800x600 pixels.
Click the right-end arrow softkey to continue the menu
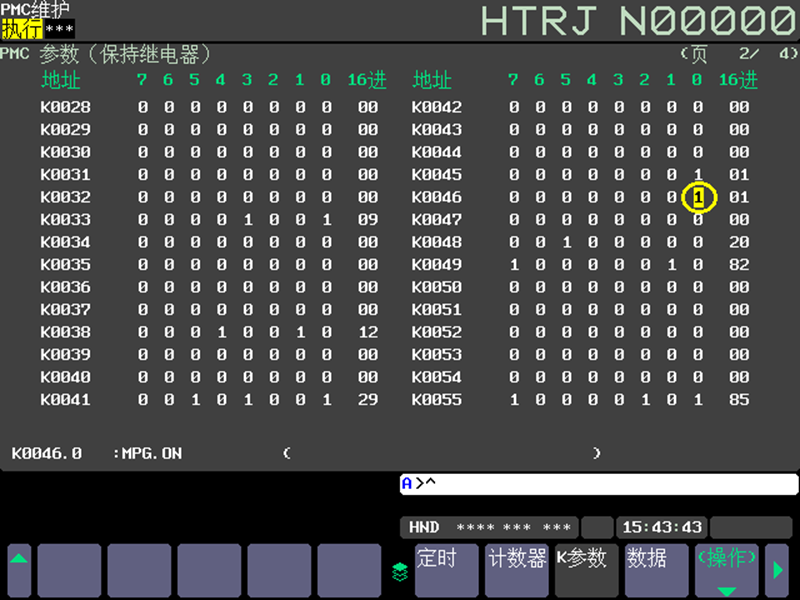tap(778, 570)
